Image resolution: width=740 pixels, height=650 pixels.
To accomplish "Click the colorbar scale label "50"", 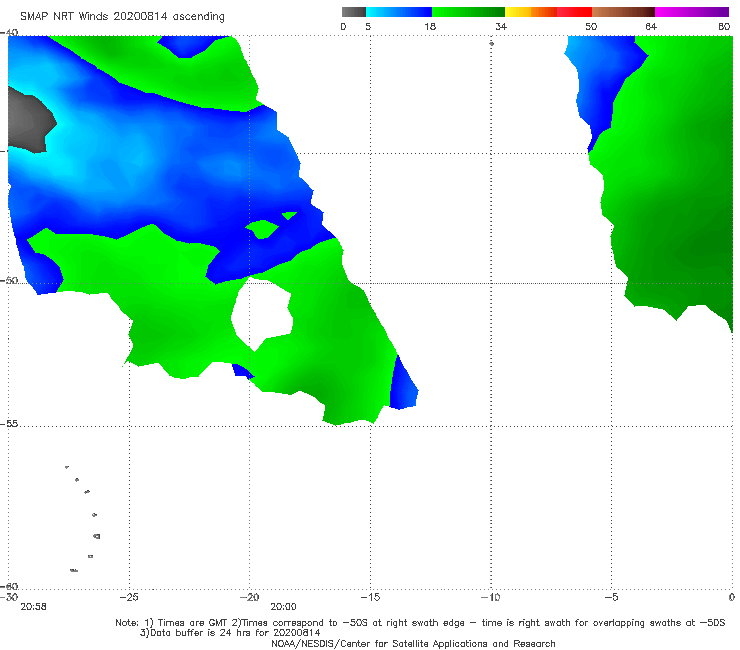I will [591, 27].
